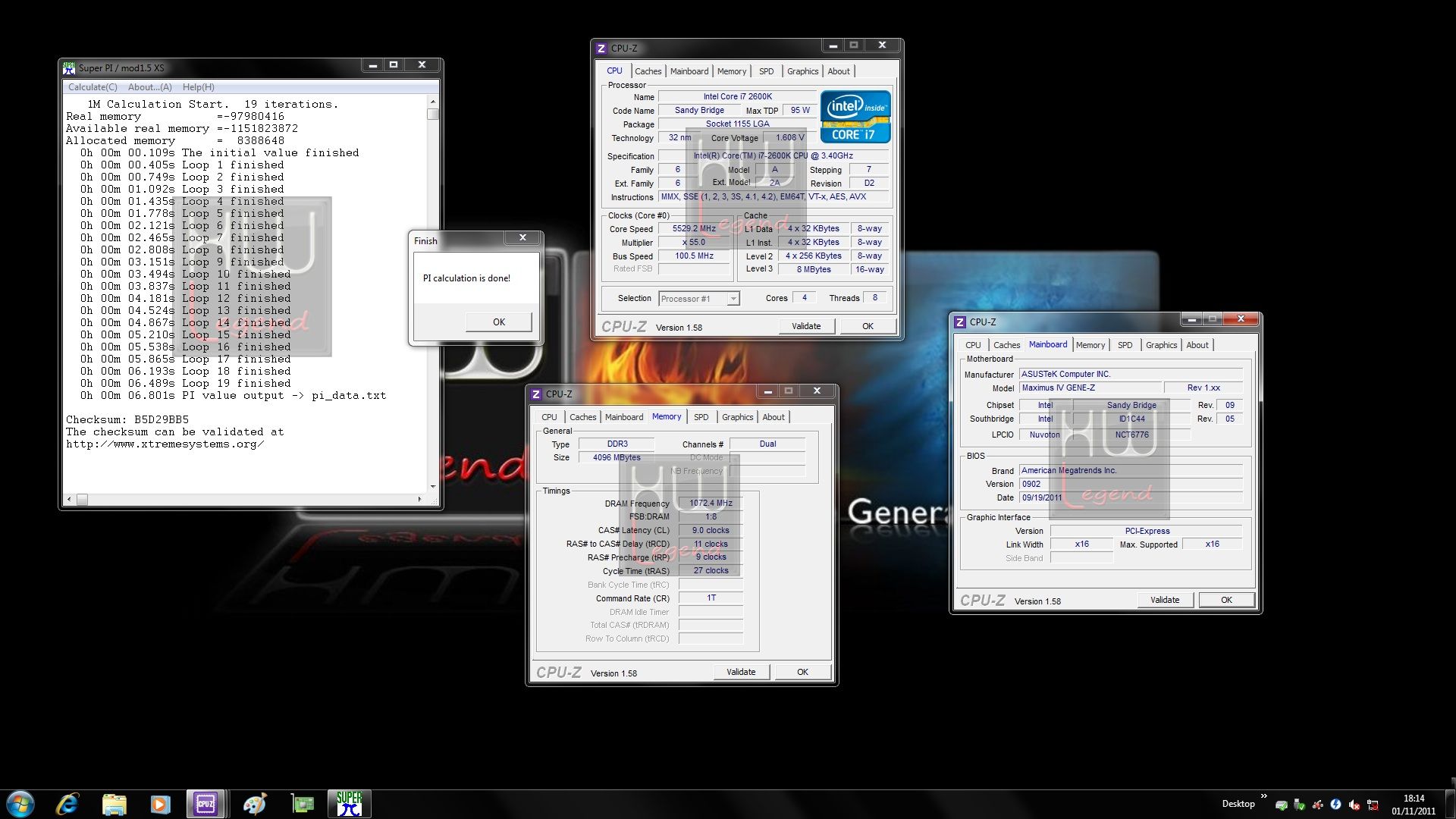The height and width of the screenshot is (819, 1456).
Task: Click Super PI vertical scrollbar down arrow
Action: [433, 487]
